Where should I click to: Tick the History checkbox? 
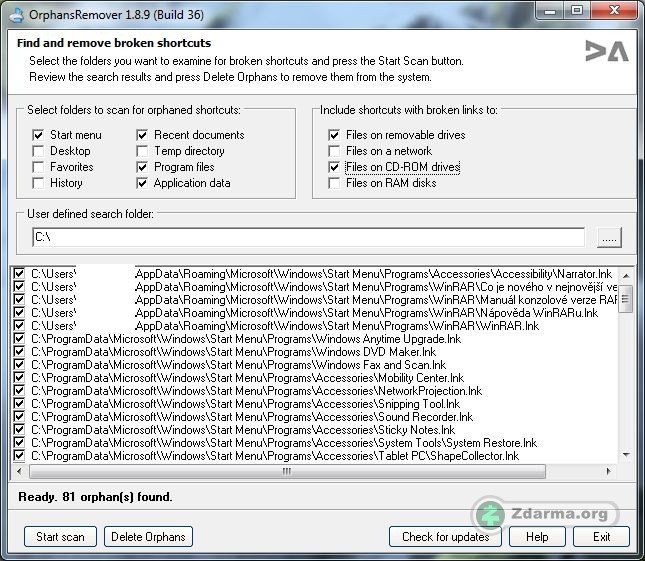pyautogui.click(x=38, y=183)
